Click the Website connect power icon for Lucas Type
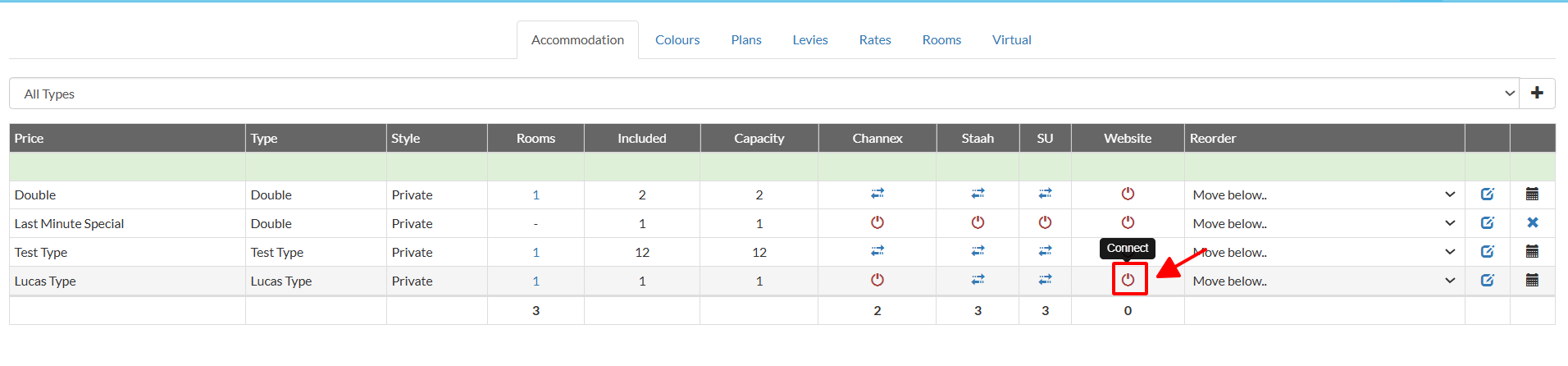Image resolution: width=1568 pixels, height=366 pixels. click(x=1128, y=280)
